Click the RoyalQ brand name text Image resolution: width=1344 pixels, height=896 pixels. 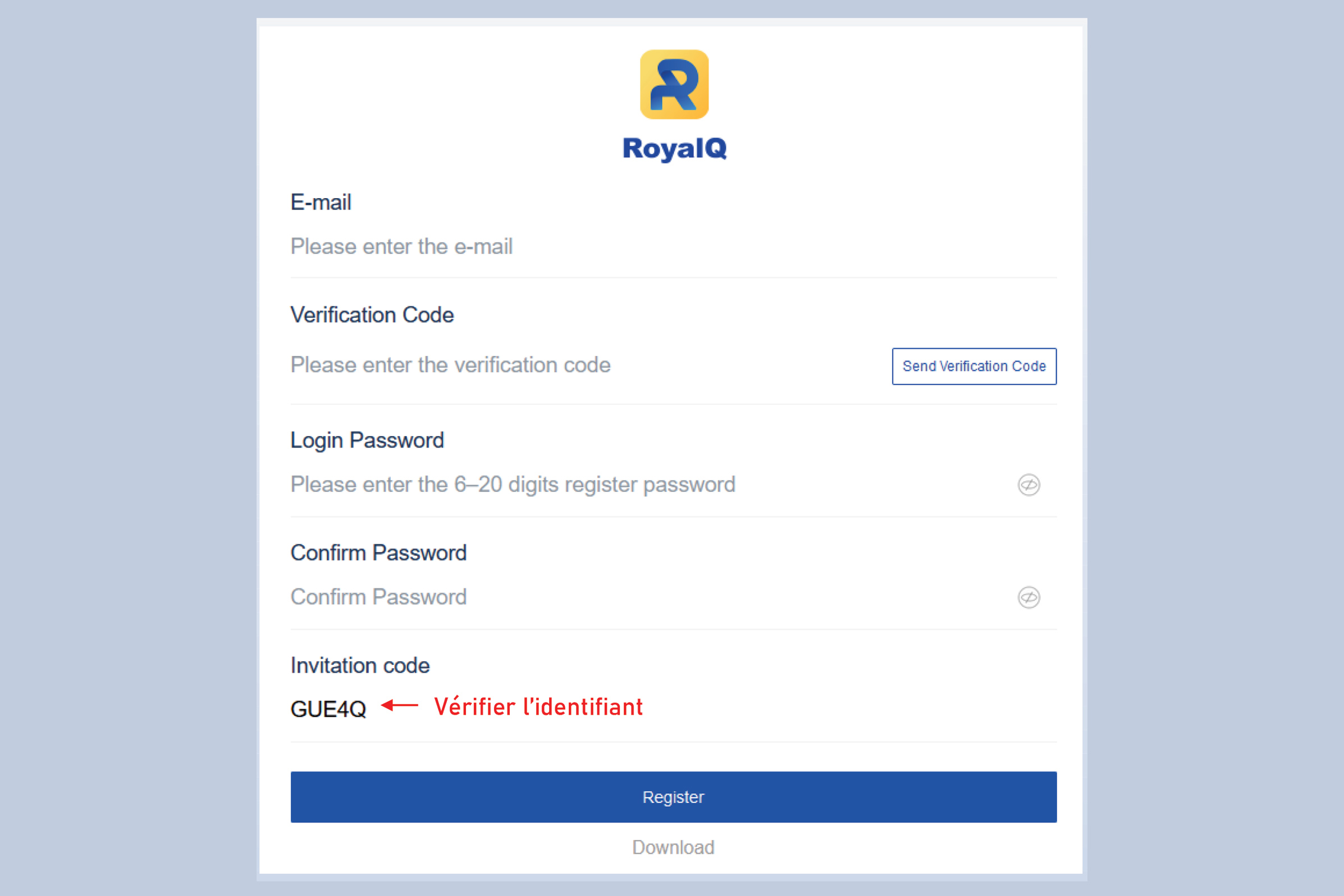pos(674,148)
